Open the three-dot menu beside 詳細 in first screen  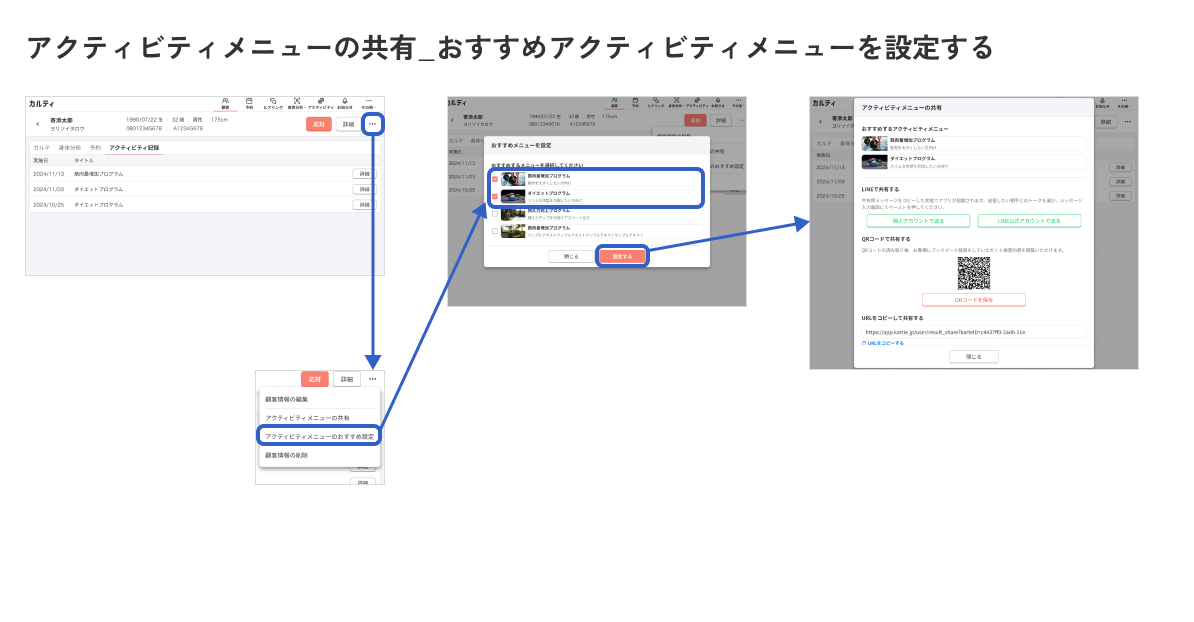coord(372,124)
